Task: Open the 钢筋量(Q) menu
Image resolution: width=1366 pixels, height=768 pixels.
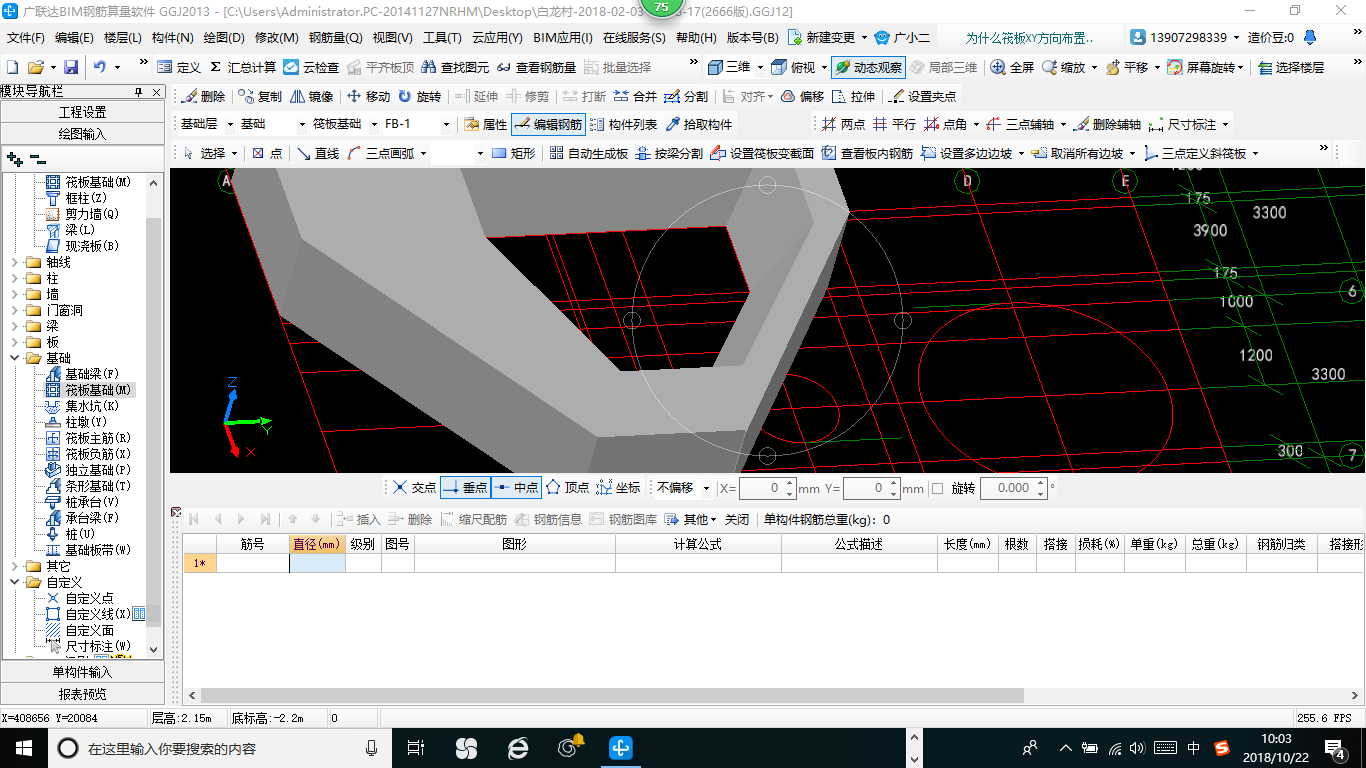Action: click(336, 38)
